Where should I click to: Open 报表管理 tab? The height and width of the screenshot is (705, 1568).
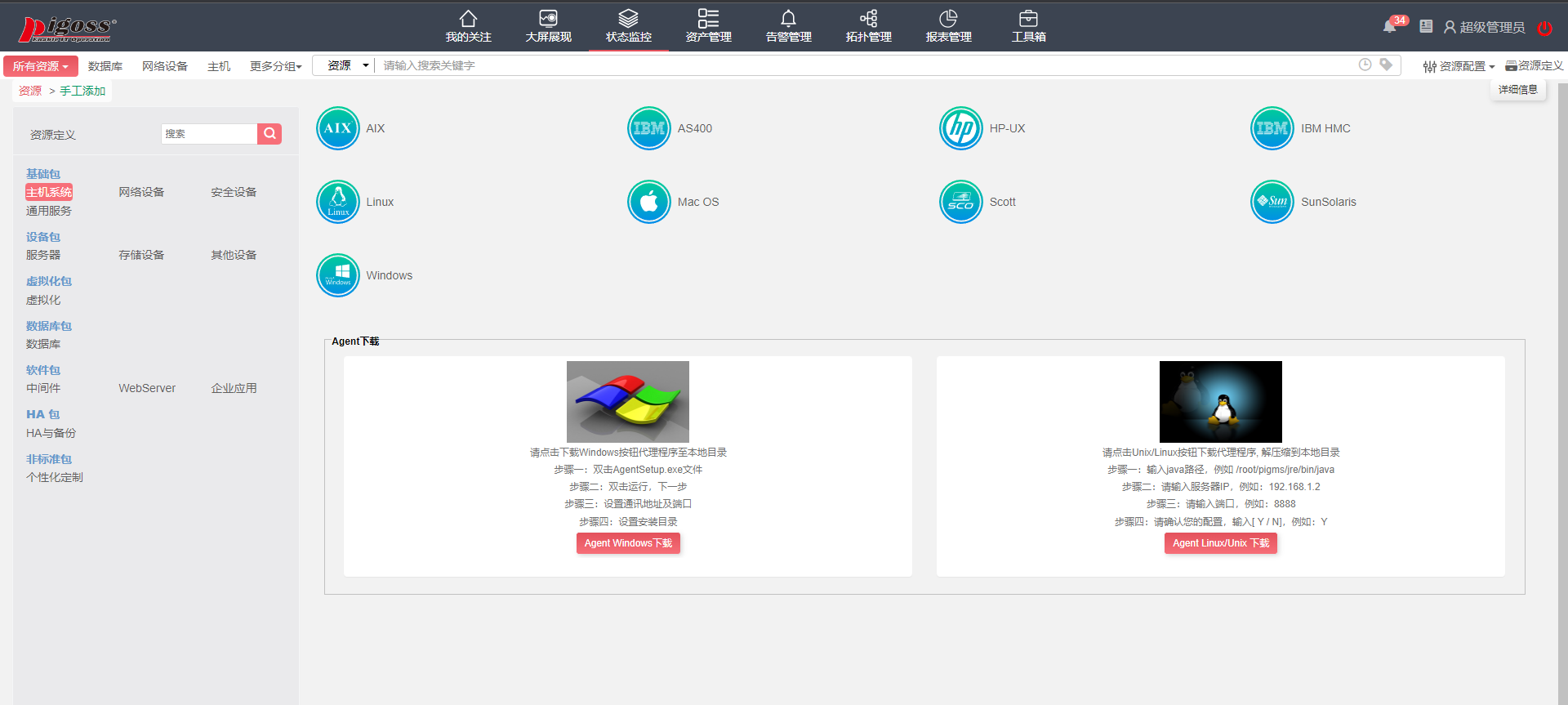tap(948, 26)
